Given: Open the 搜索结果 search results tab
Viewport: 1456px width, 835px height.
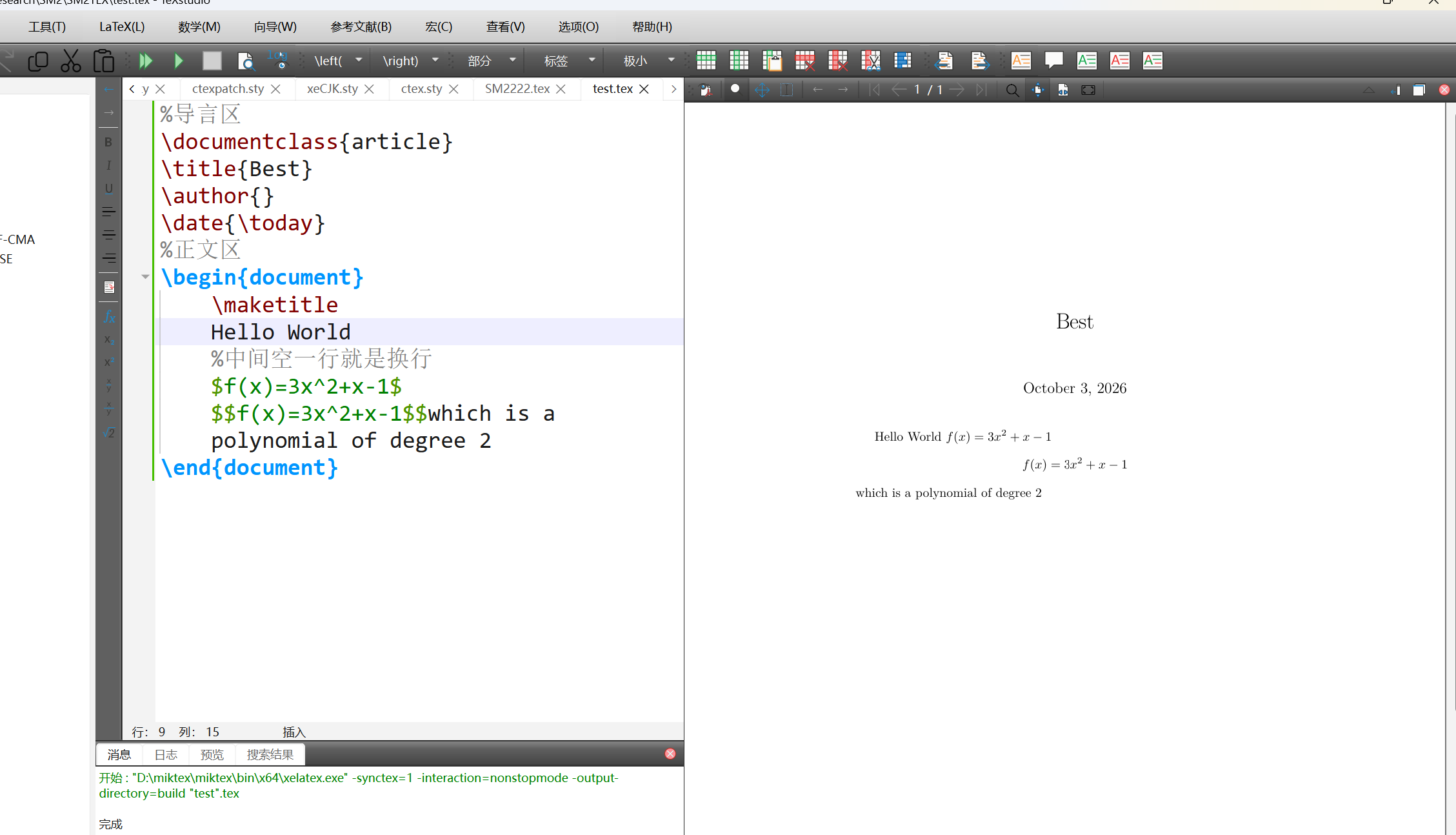Looking at the screenshot, I should 270,754.
